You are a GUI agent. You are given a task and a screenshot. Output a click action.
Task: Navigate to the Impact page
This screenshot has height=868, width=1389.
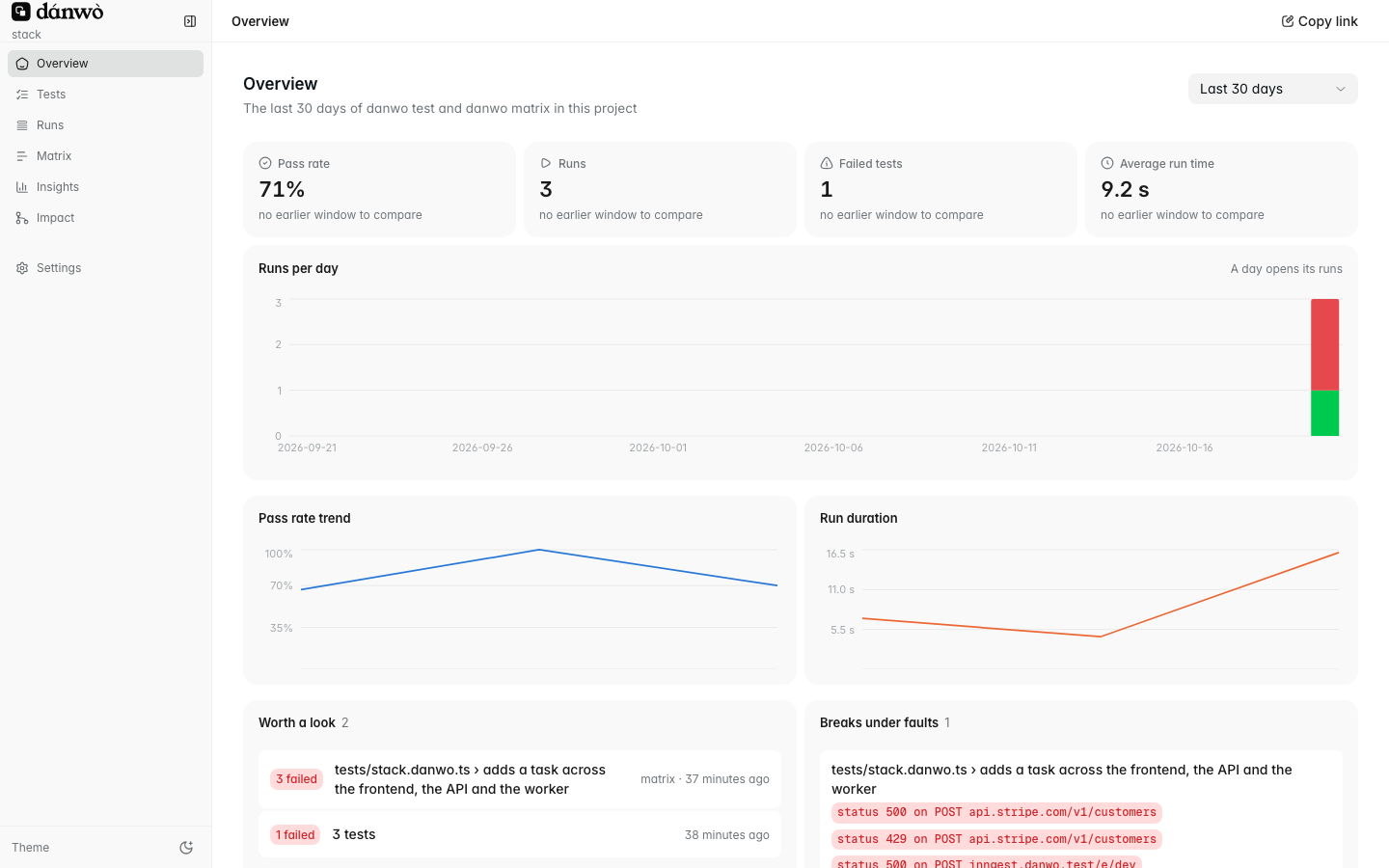[106, 218]
